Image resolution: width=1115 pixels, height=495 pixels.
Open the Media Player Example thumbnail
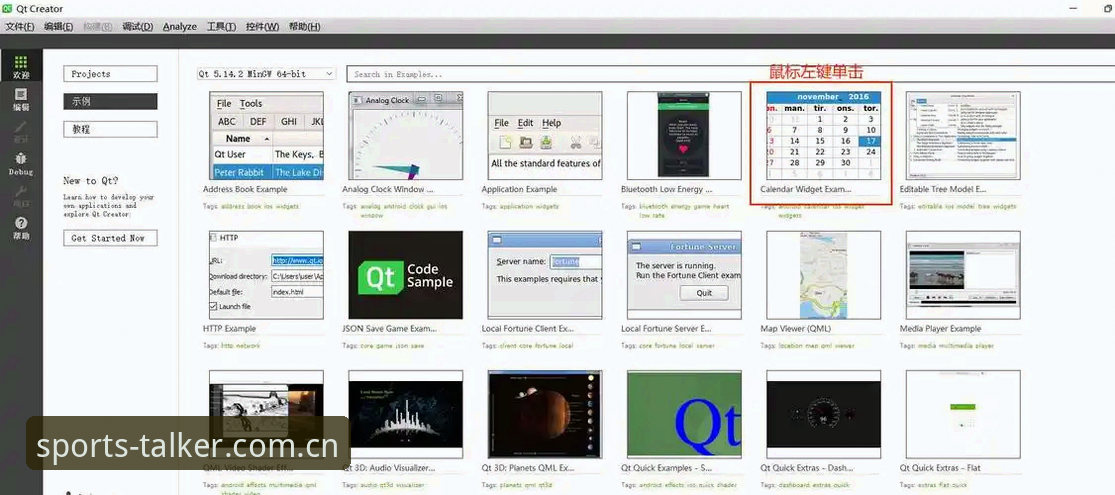coord(963,275)
